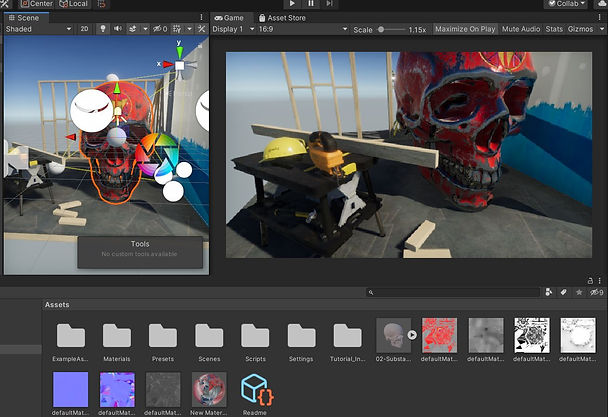Toggle 2D view mode
The image size is (608, 417).
[x=84, y=29]
